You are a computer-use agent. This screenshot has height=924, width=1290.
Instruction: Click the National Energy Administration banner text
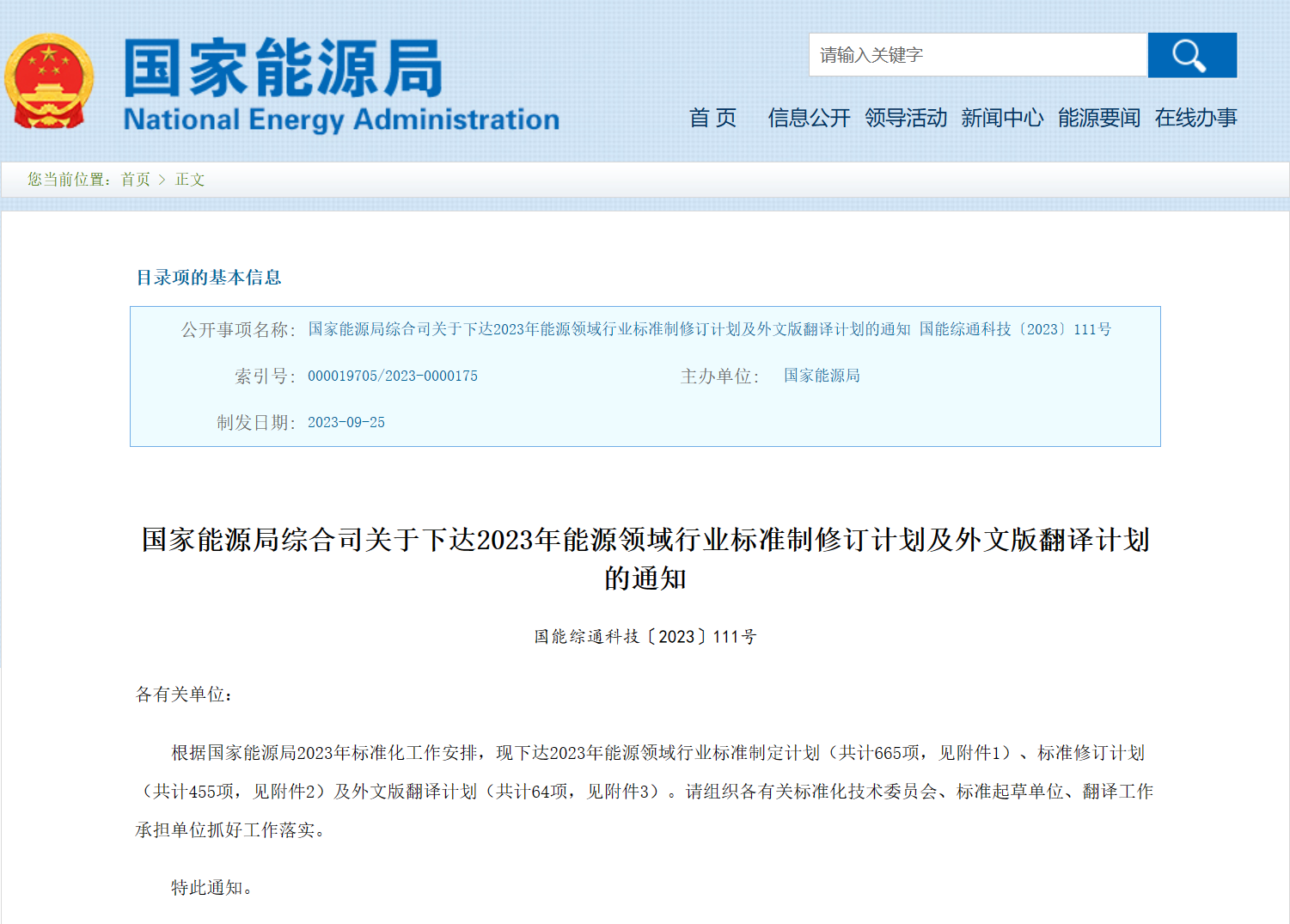[x=340, y=118]
